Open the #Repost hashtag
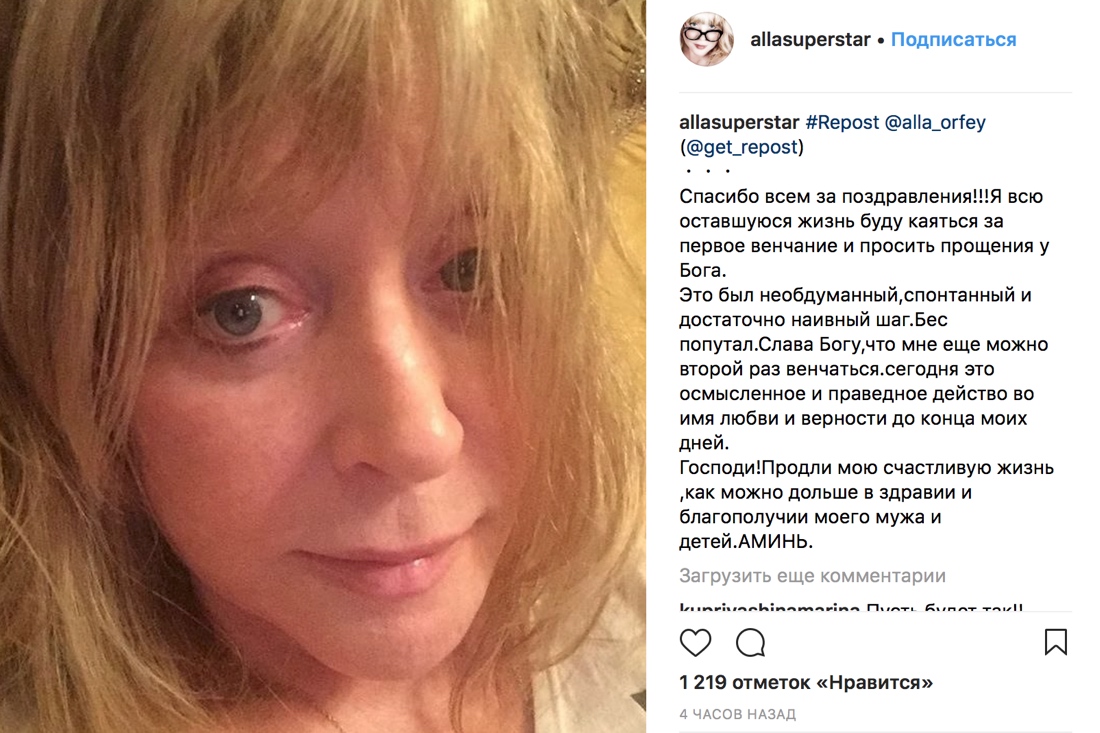Screen dimensions: 1100x733 pos(842,122)
